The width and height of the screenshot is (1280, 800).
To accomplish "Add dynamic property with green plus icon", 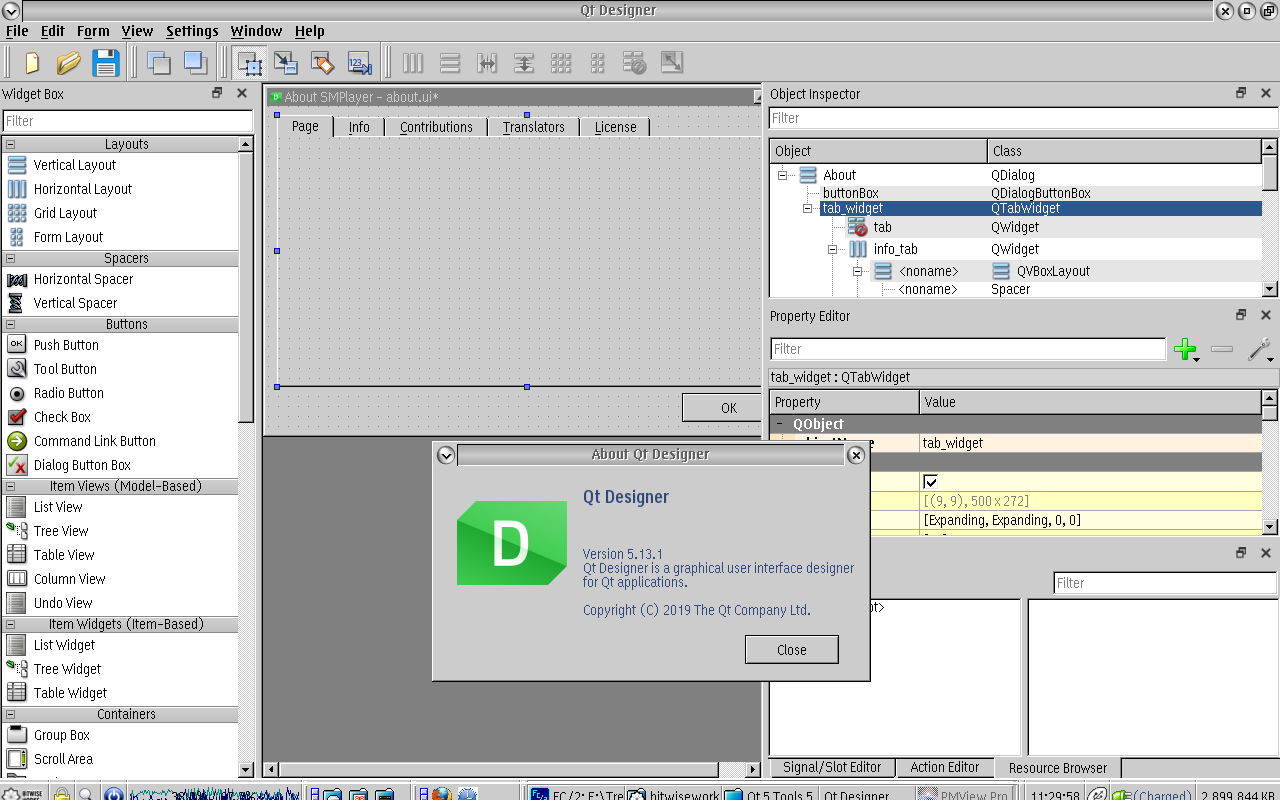I will (1186, 349).
